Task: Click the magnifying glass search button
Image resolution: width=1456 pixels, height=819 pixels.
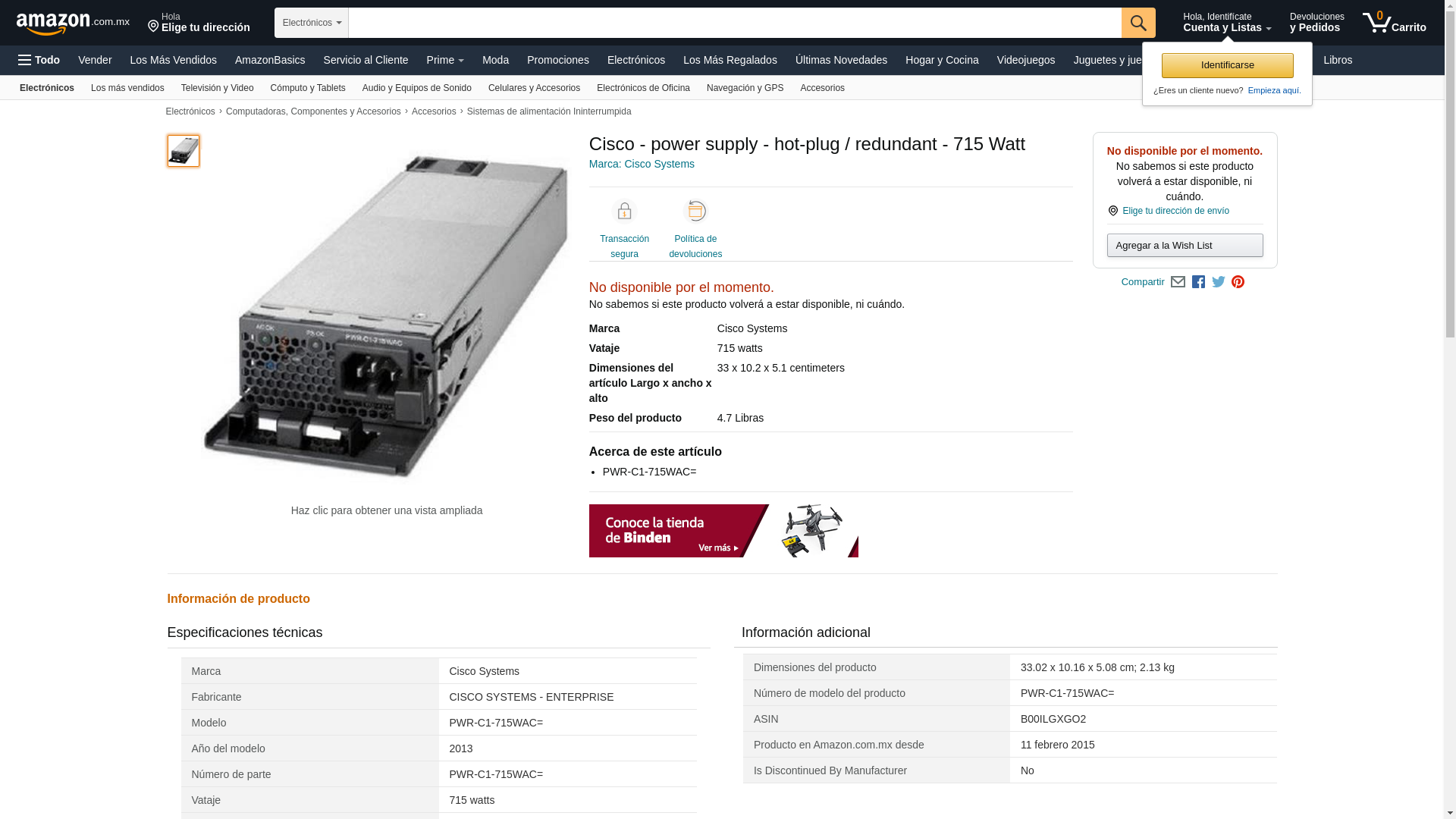Action: [x=1137, y=23]
